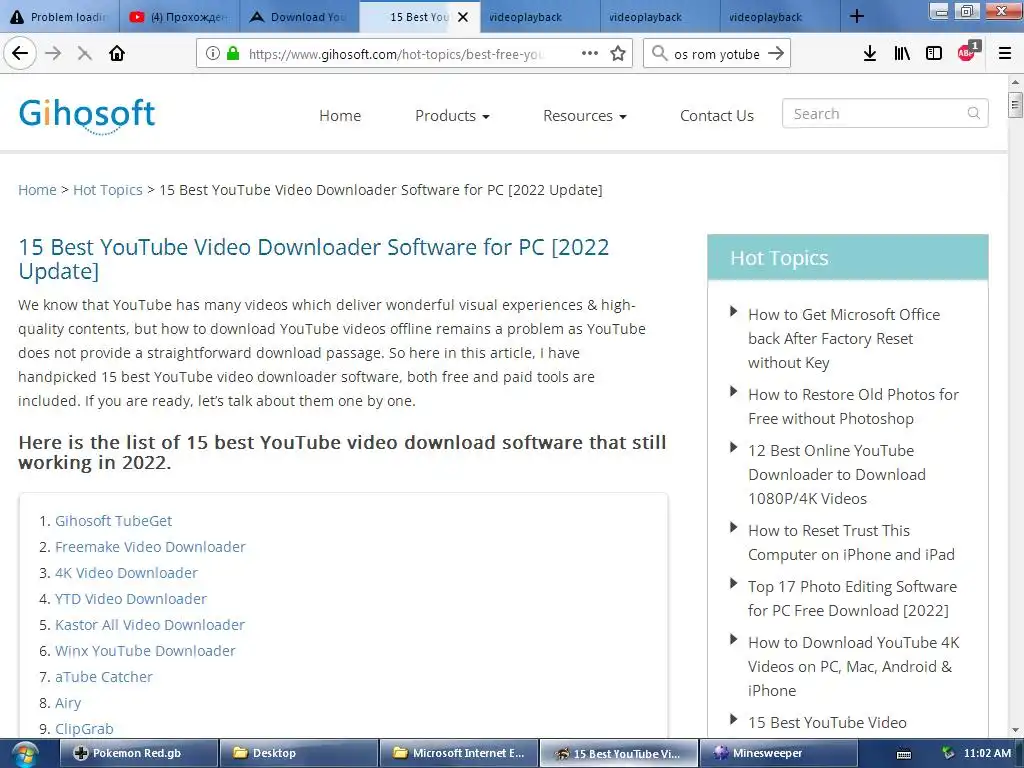Open the ClipGrab list link
1024x768 pixels.
(84, 729)
